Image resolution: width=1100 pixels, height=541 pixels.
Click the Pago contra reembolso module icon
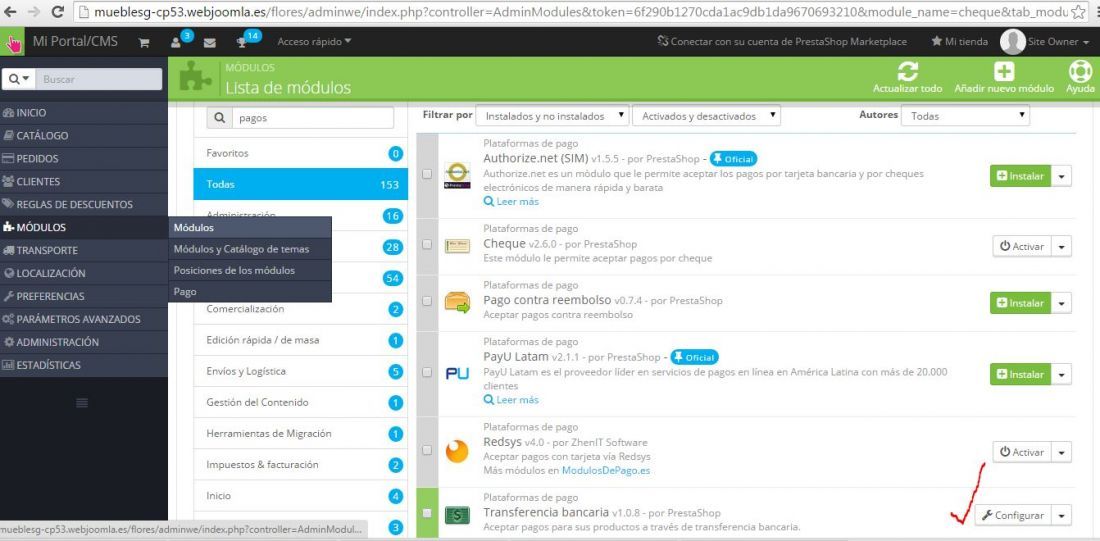click(457, 302)
